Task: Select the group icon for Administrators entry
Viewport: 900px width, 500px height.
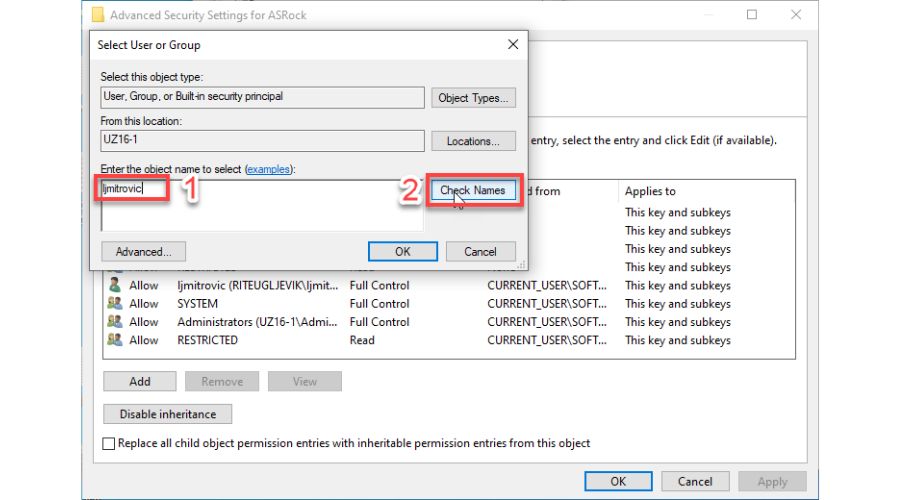Action: pos(115,321)
